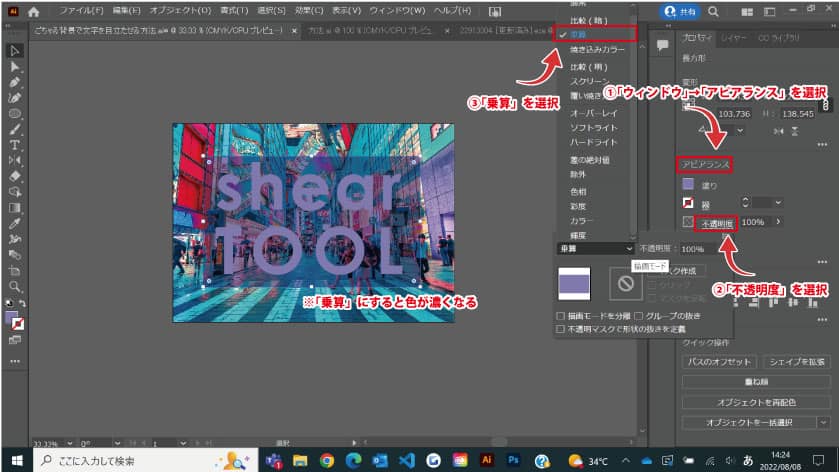Show more Transform options

[x=822, y=144]
